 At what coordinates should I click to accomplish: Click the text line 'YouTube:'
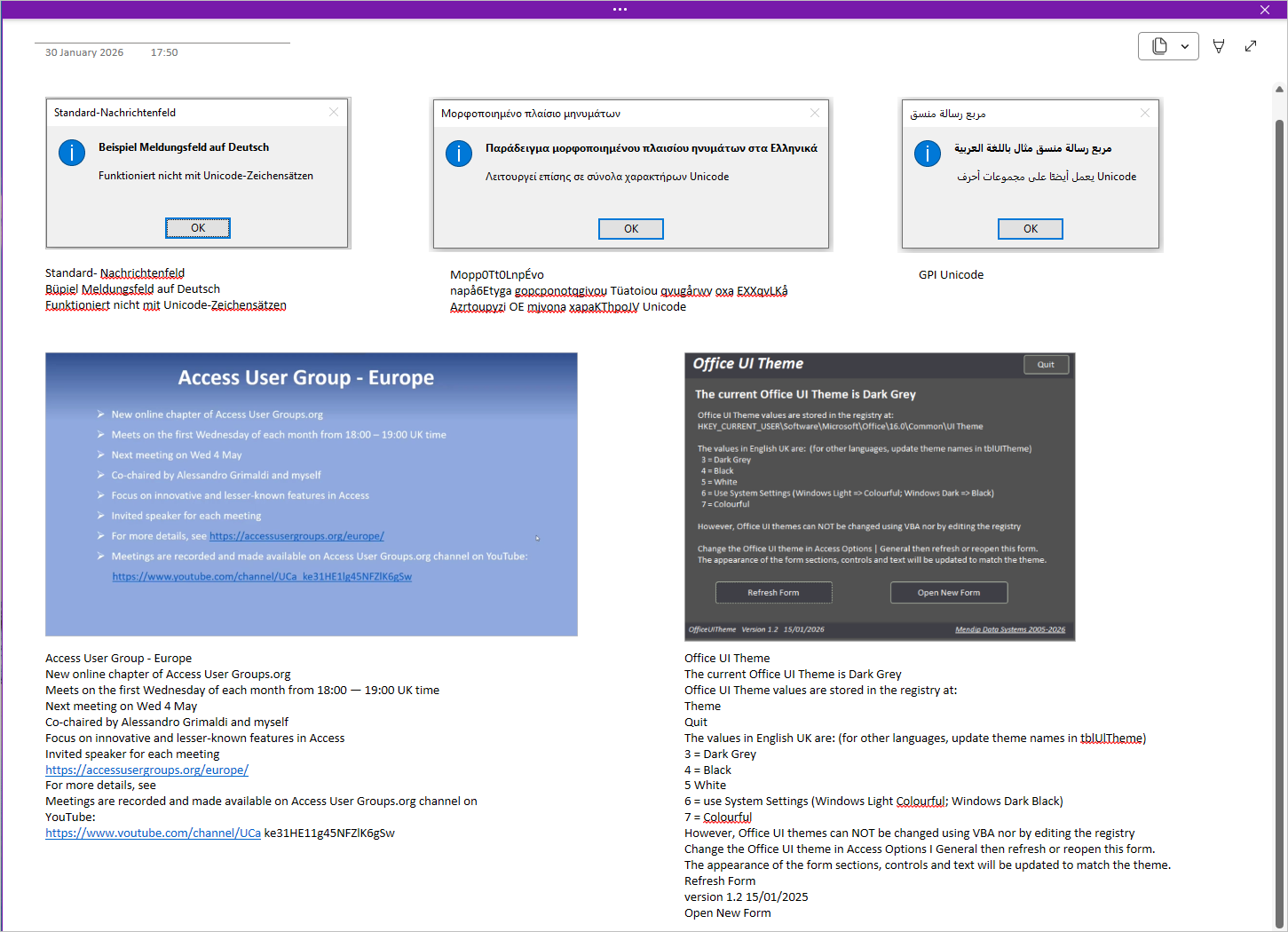tap(70, 817)
